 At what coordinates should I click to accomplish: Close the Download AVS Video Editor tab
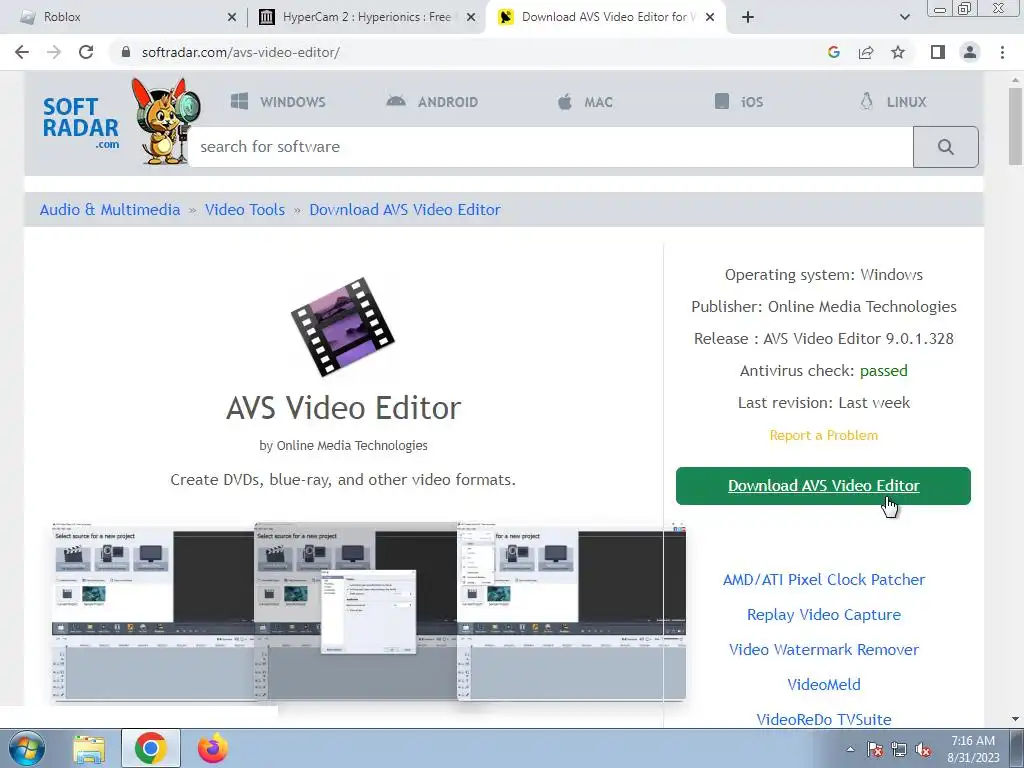(x=710, y=17)
